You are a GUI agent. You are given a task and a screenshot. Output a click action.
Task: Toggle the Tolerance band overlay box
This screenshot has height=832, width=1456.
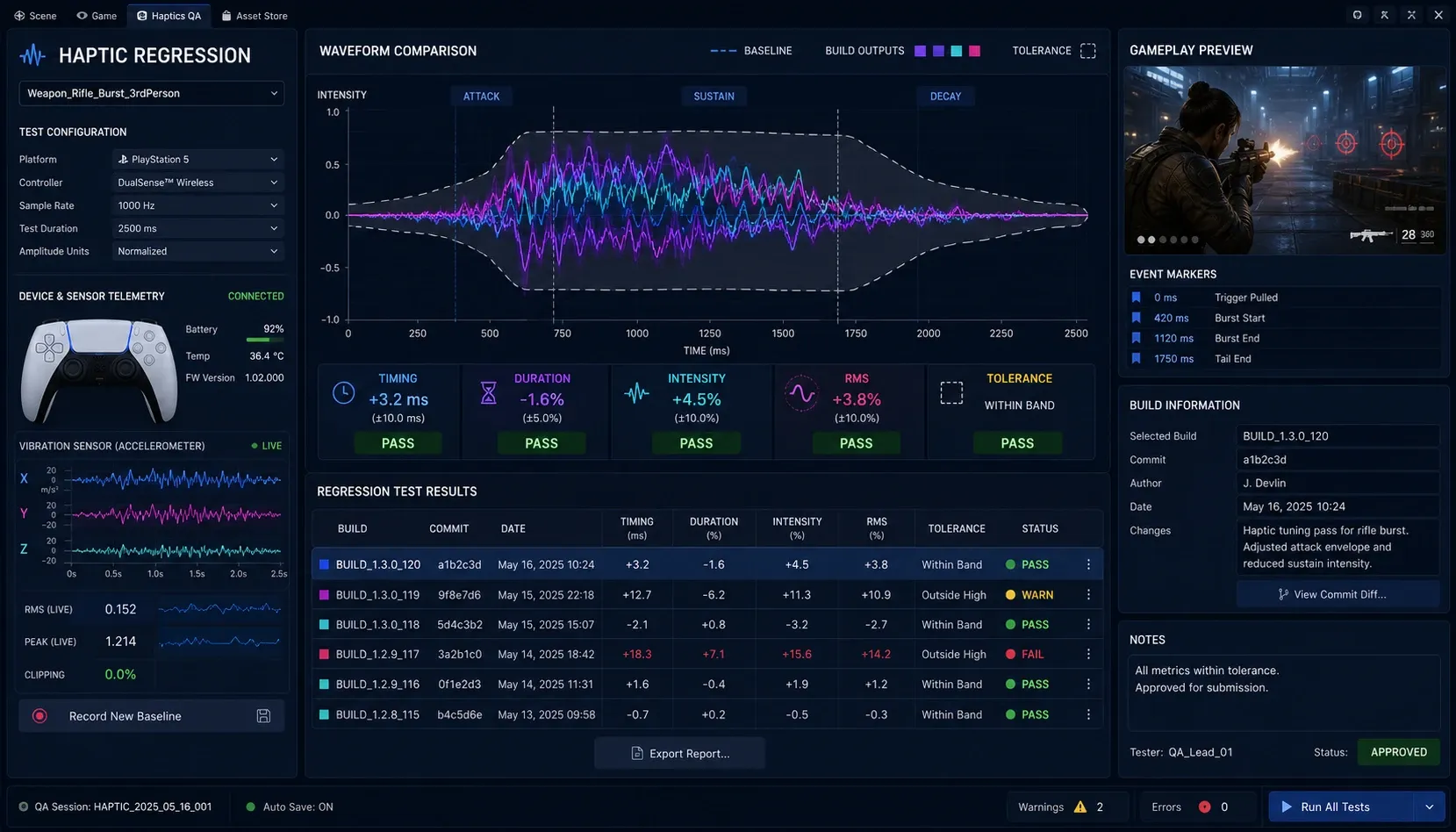click(1088, 51)
